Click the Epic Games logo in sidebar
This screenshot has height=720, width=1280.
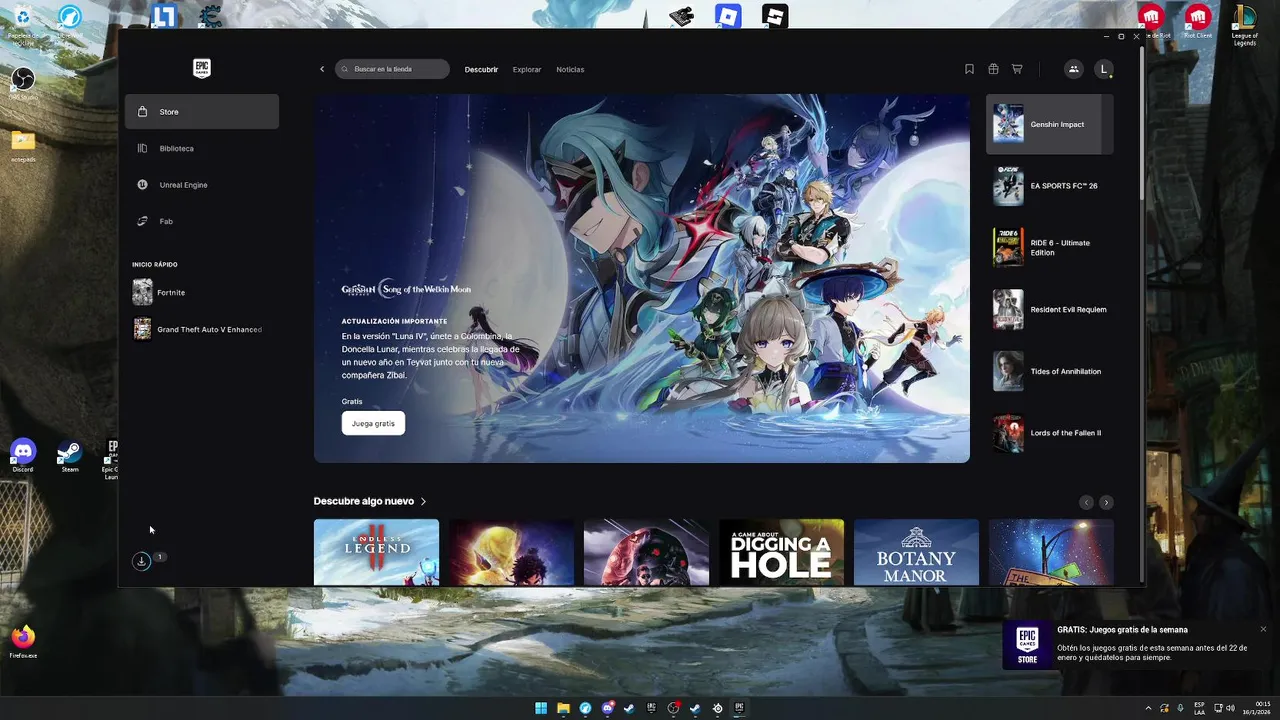[202, 68]
